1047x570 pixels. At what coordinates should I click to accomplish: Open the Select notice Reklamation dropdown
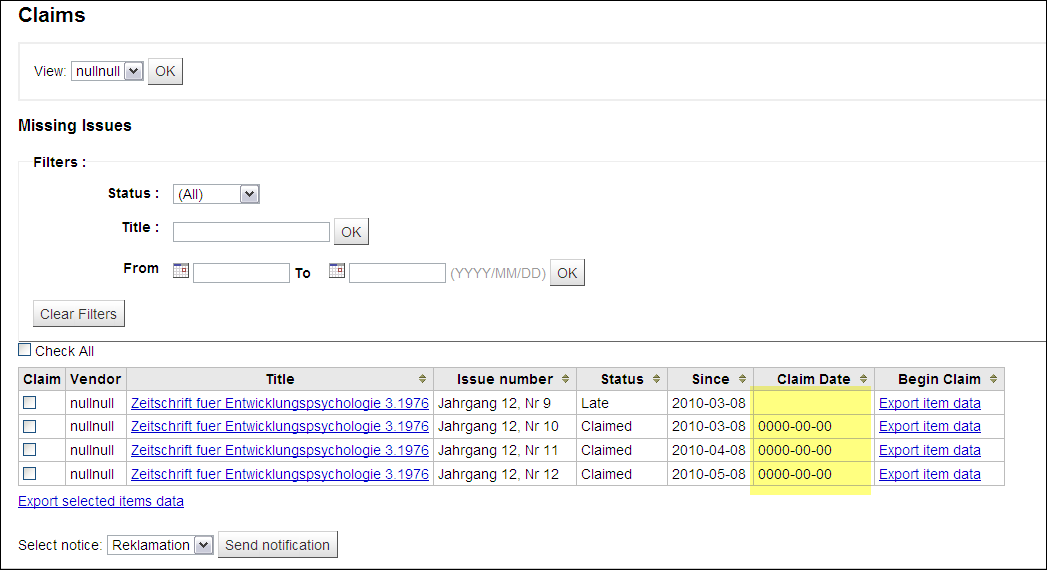point(161,545)
